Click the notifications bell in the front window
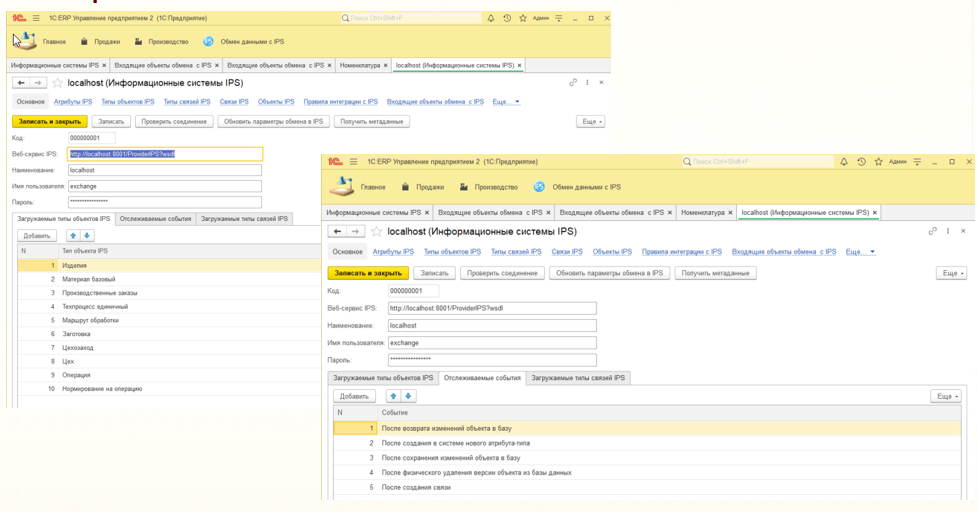This screenshot has height=512, width=978. 844,162
